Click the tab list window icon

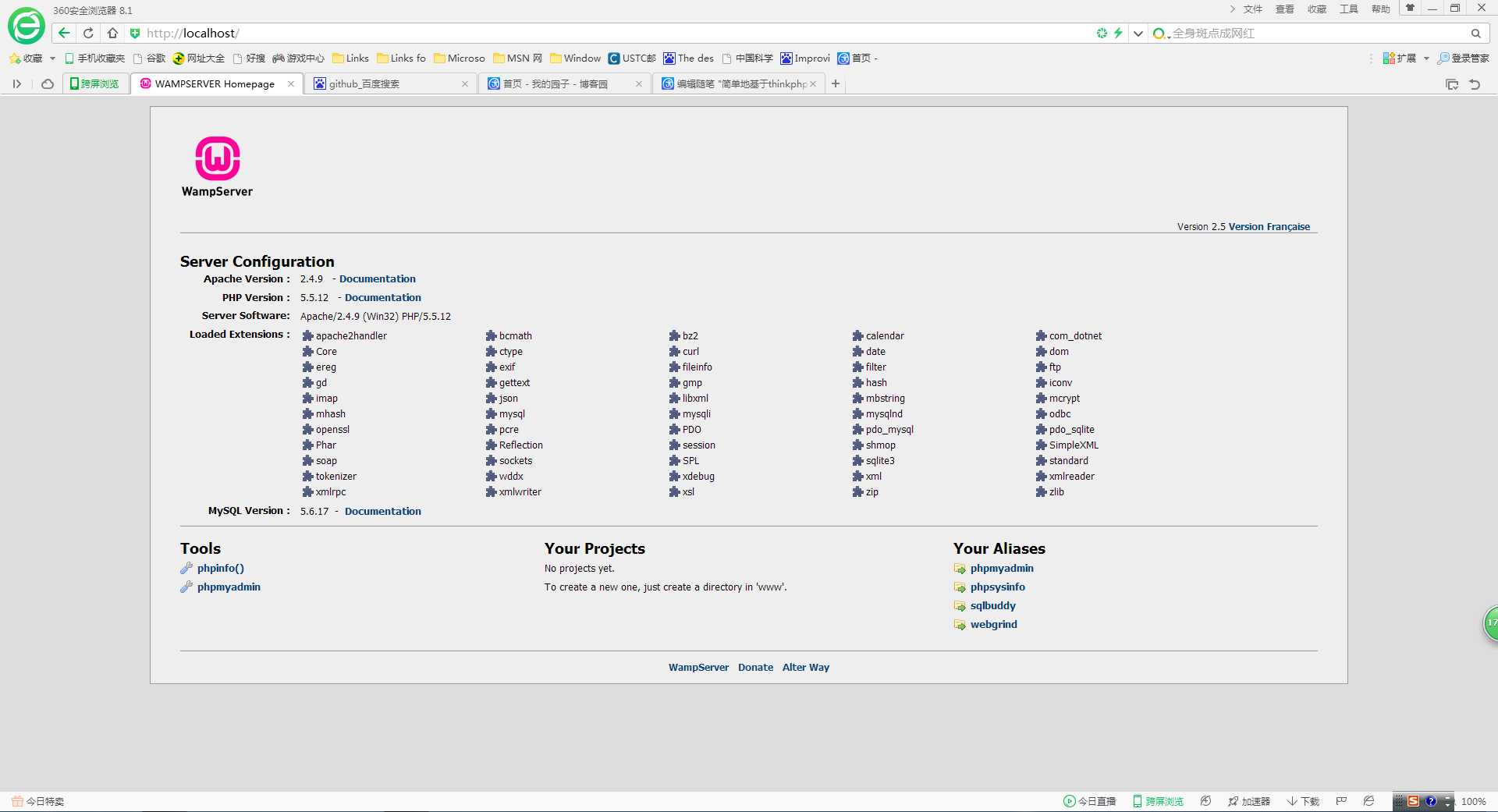[1452, 84]
